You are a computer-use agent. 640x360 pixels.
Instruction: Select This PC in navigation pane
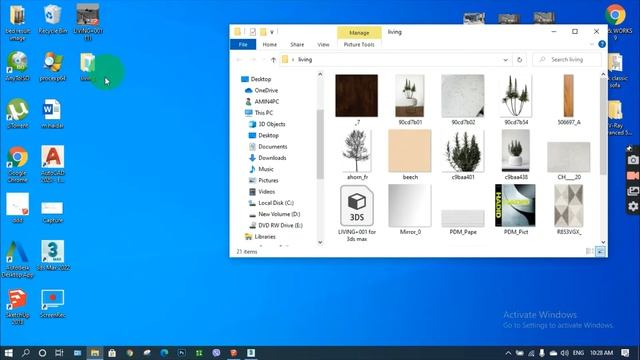[x=259, y=113]
